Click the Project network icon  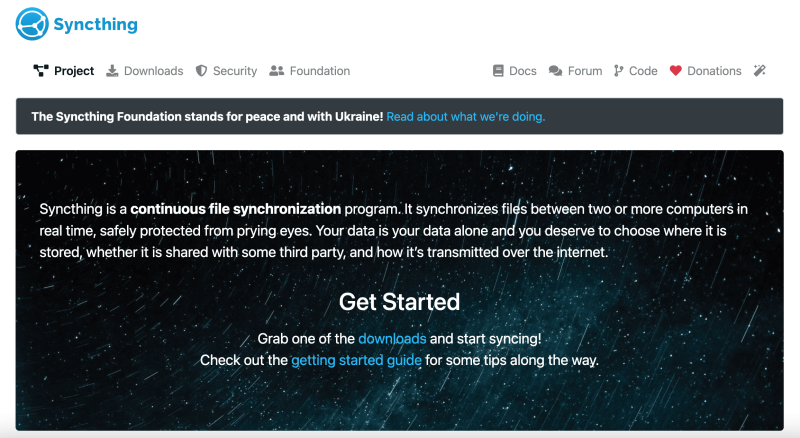41,70
